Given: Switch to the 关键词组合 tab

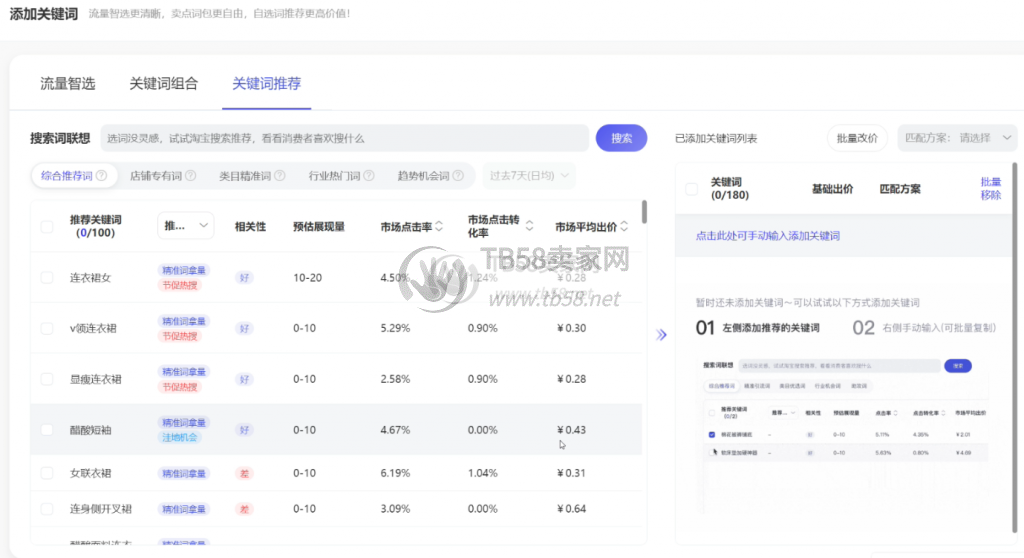Looking at the screenshot, I should (163, 84).
